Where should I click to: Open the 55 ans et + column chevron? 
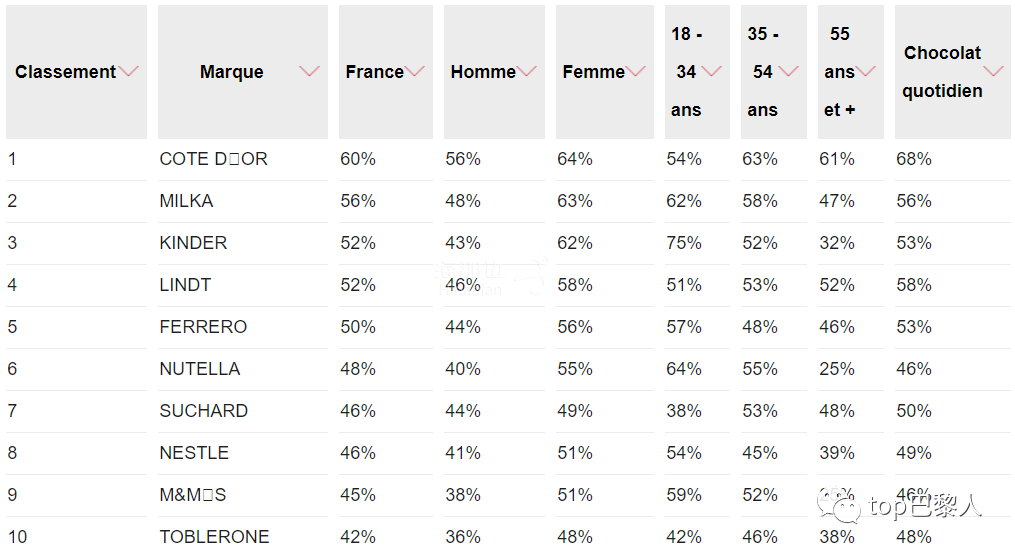point(865,71)
